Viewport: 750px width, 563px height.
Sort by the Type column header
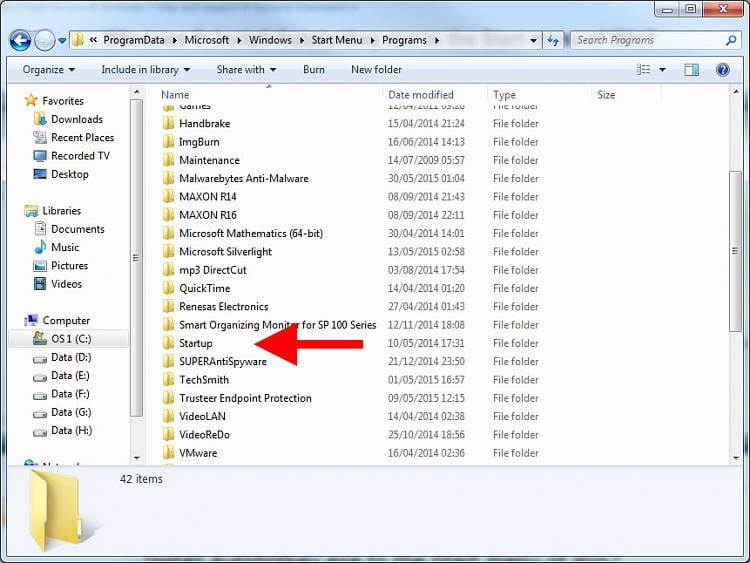tap(504, 95)
